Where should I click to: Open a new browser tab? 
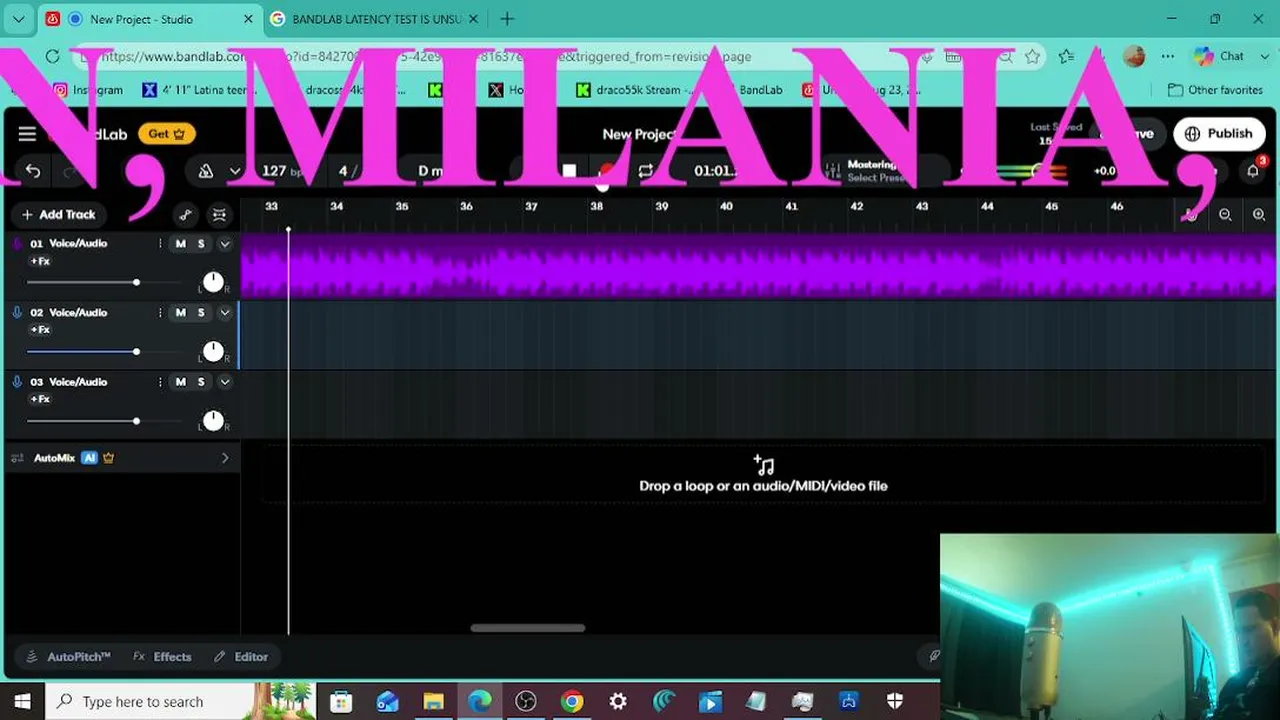tap(507, 19)
